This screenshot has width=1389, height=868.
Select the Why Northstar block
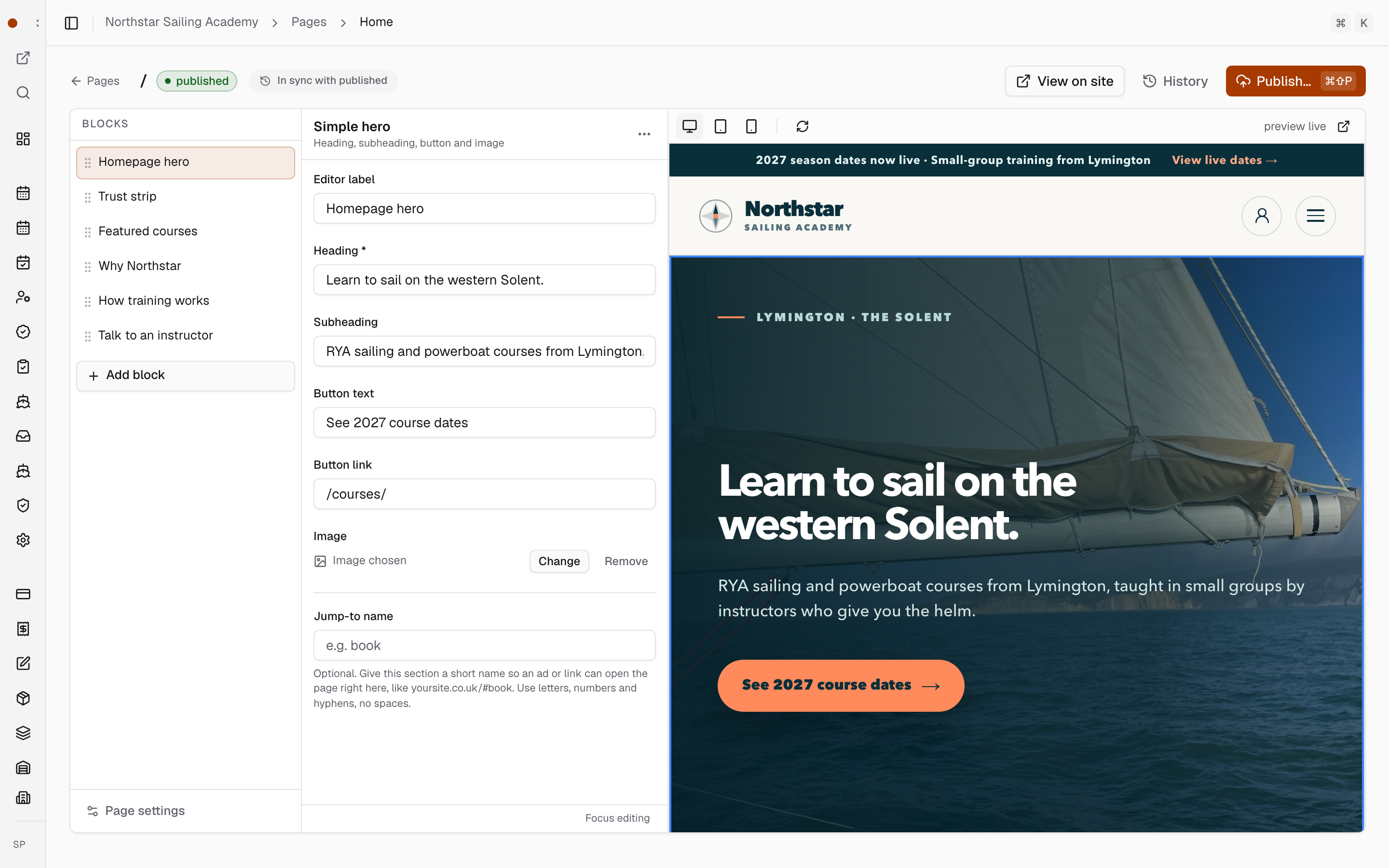(x=185, y=266)
